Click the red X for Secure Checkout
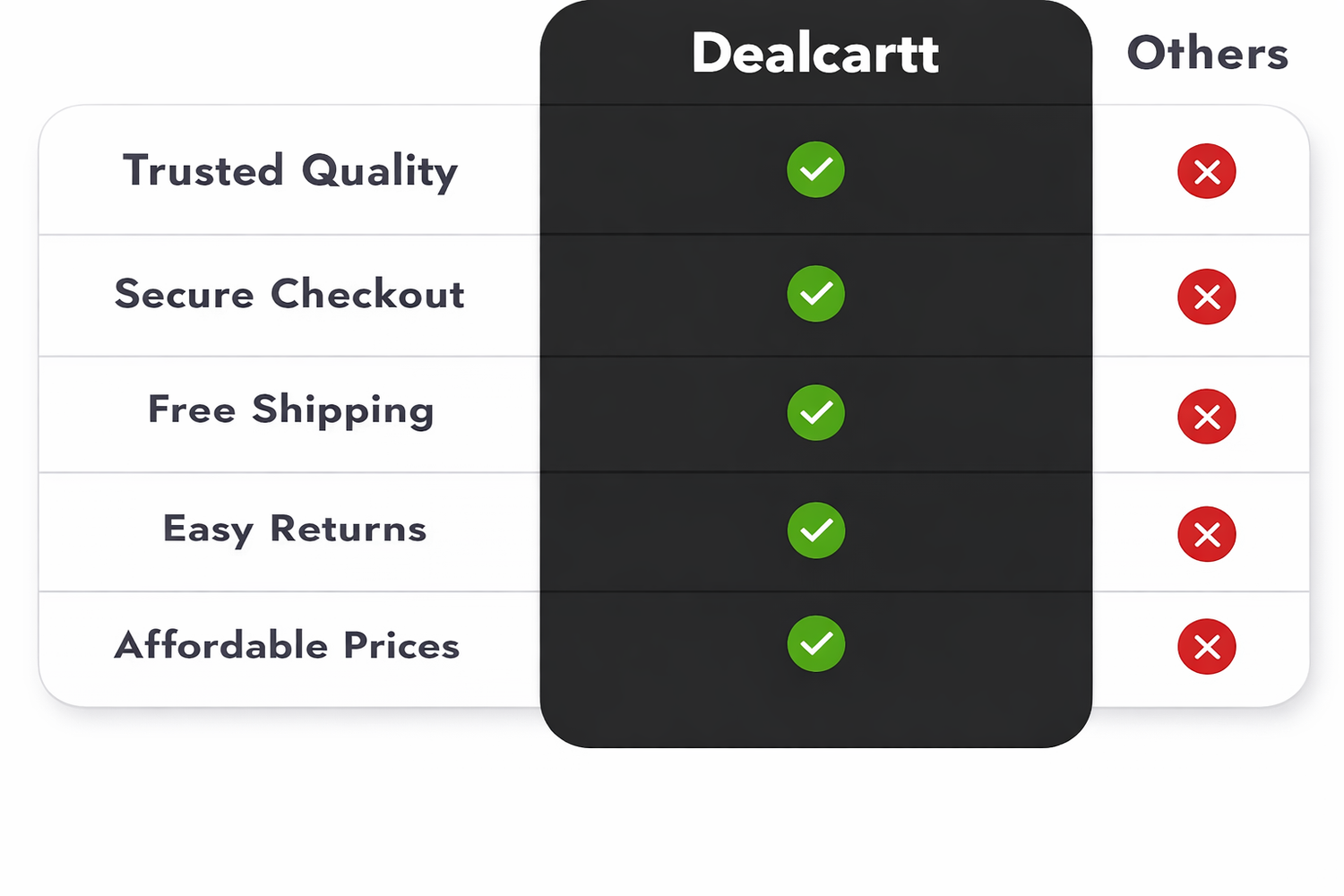 tap(1206, 297)
